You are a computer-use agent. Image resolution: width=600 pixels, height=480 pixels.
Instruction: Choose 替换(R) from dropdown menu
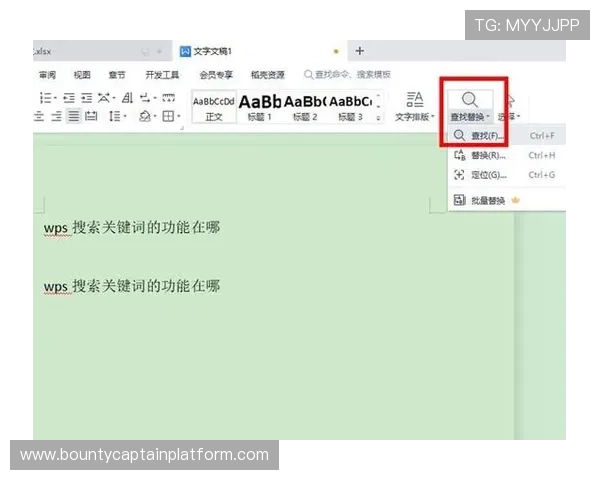506,155
